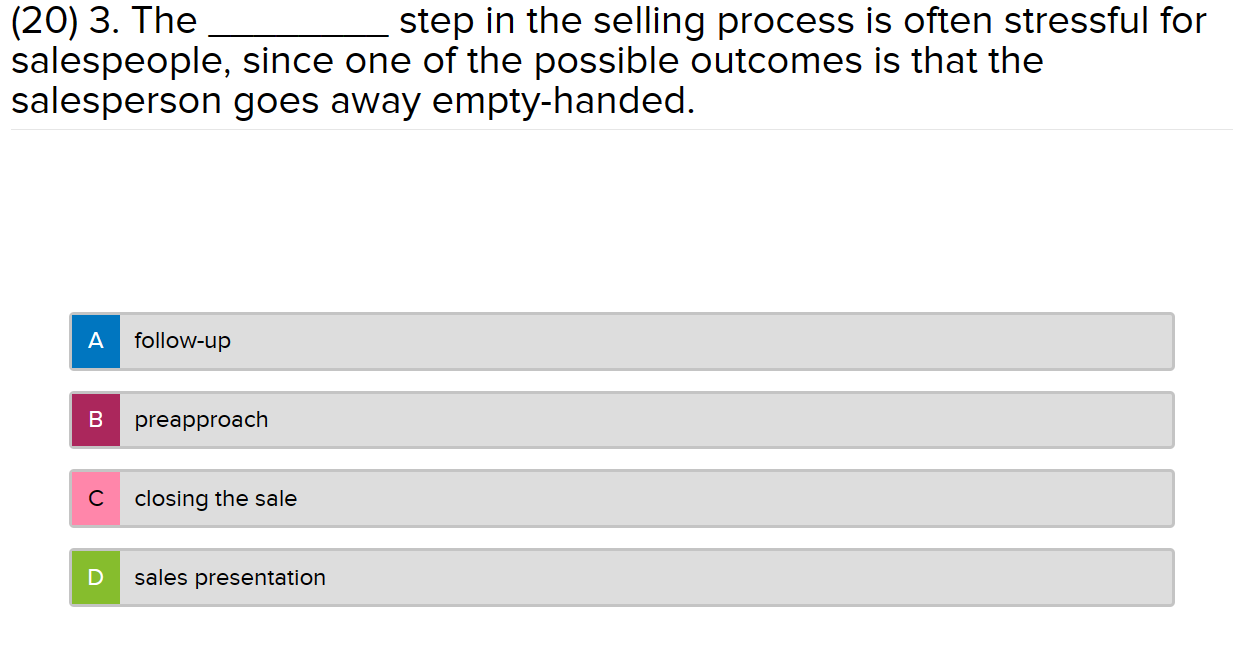Click the blue letter A badge
The image size is (1236, 668).
click(95, 341)
